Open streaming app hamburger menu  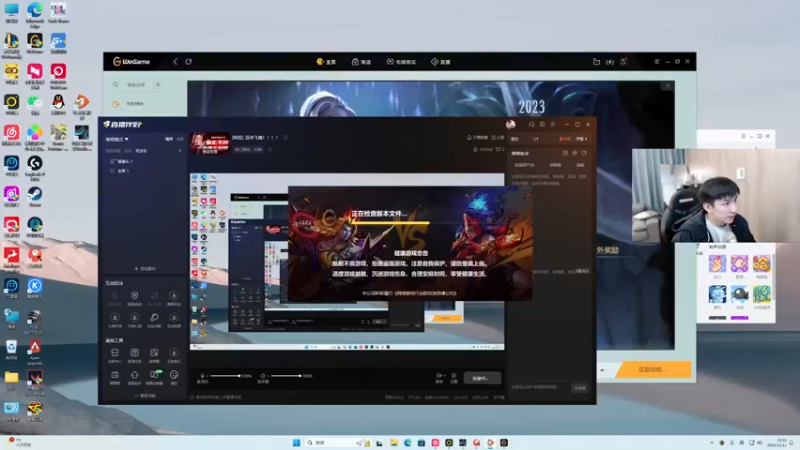click(x=553, y=124)
